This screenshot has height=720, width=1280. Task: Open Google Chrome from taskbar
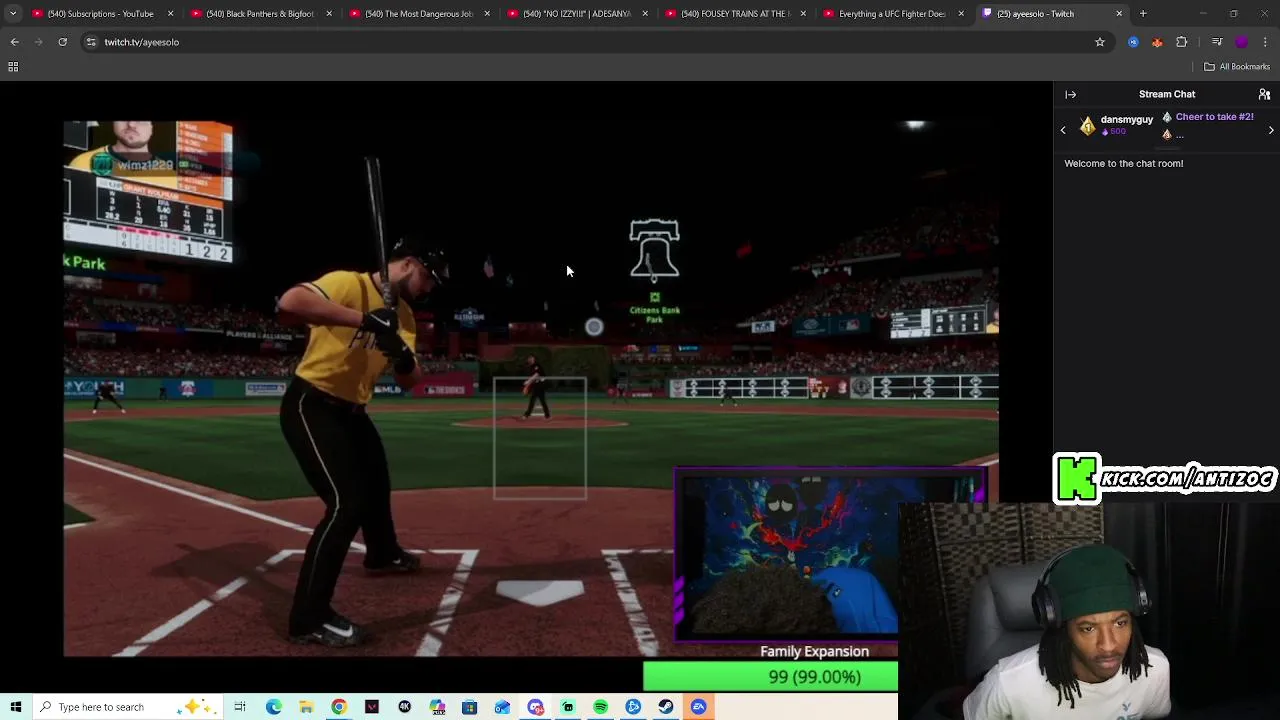[x=339, y=707]
